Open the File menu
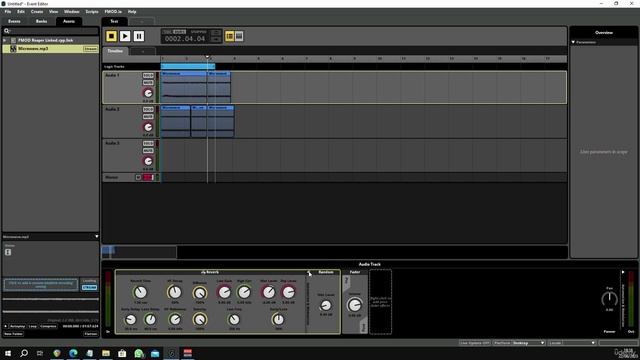 pos(8,12)
